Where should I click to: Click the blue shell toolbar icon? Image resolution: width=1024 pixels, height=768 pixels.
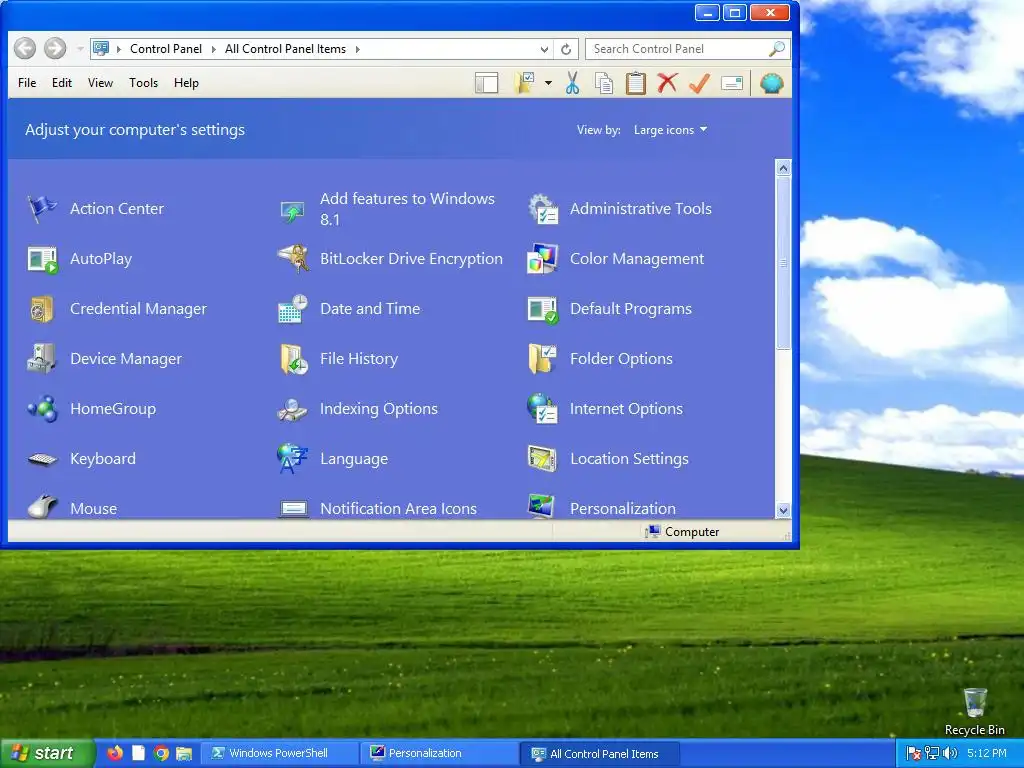771,84
